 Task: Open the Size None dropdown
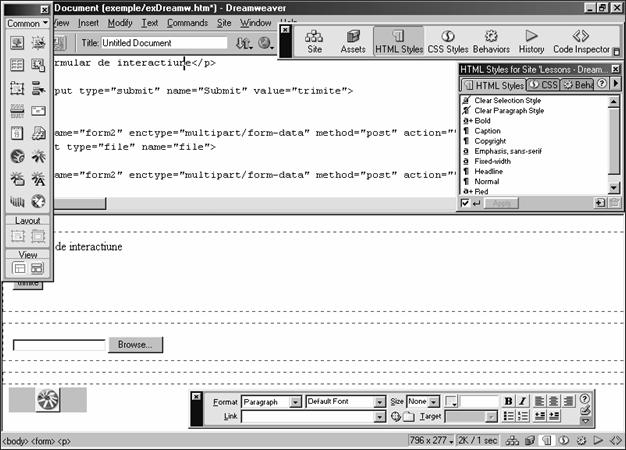click(x=434, y=402)
